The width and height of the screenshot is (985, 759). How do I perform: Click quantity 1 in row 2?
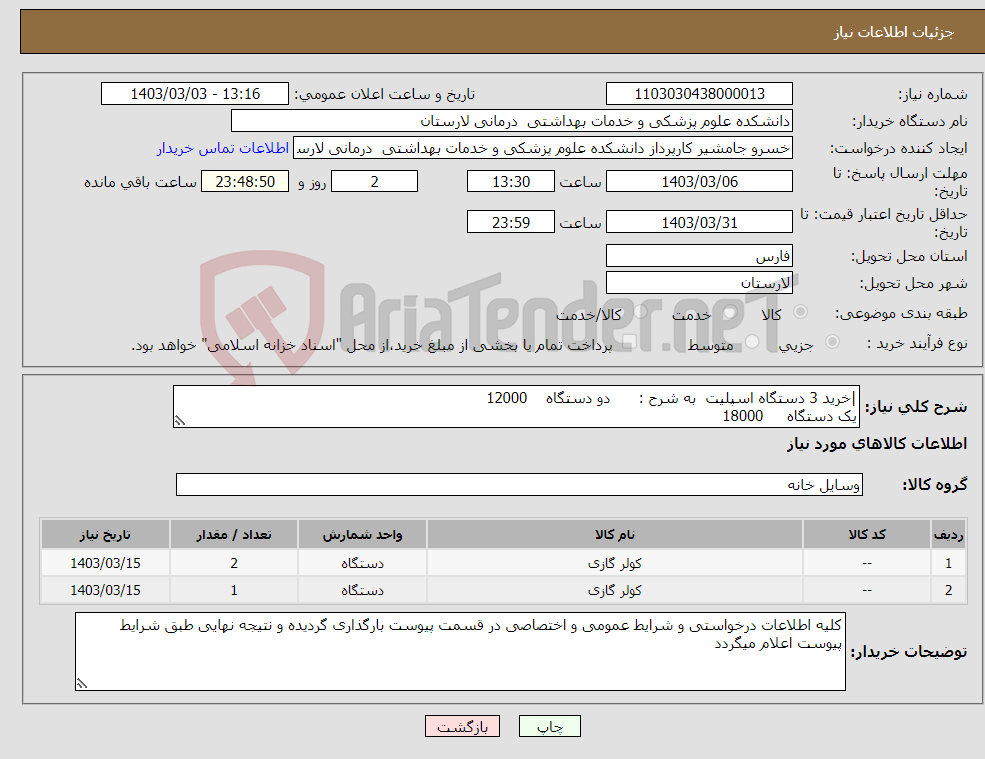point(234,591)
